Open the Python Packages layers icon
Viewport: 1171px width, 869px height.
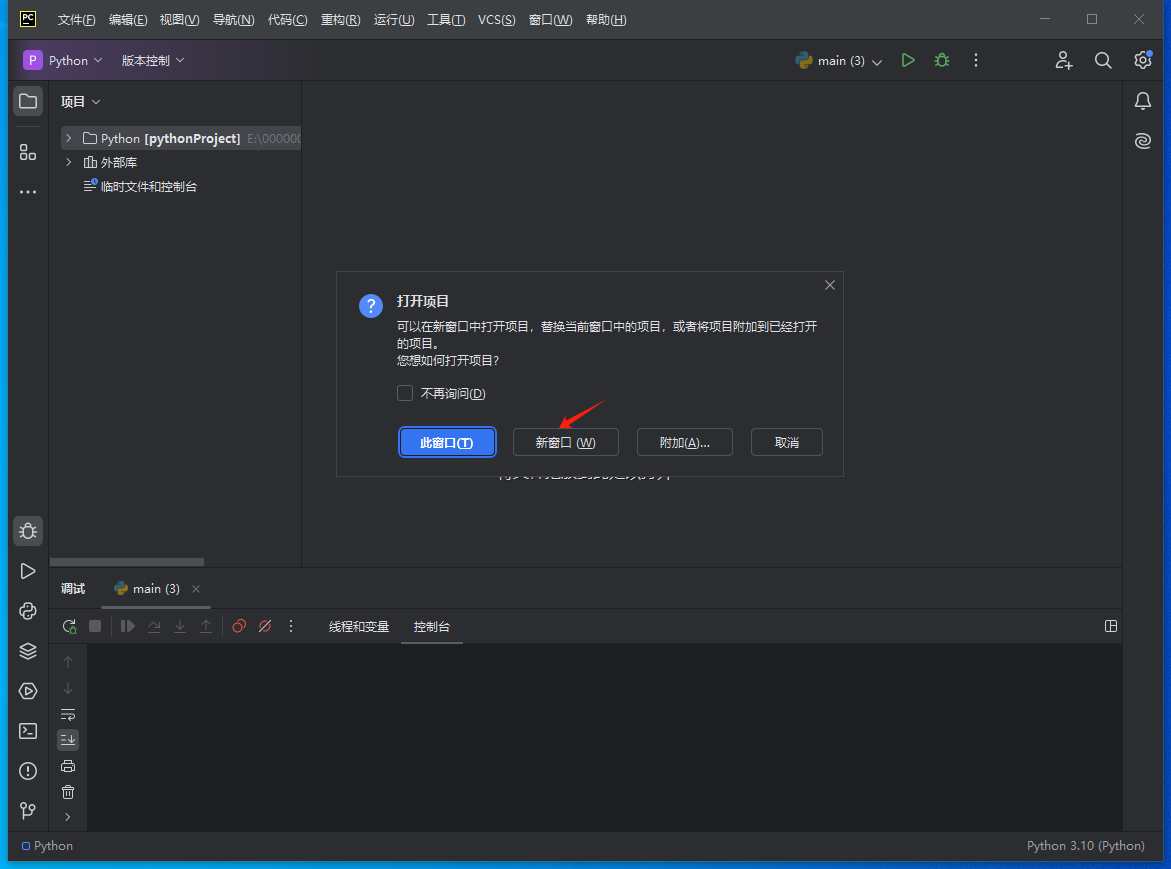click(x=28, y=651)
